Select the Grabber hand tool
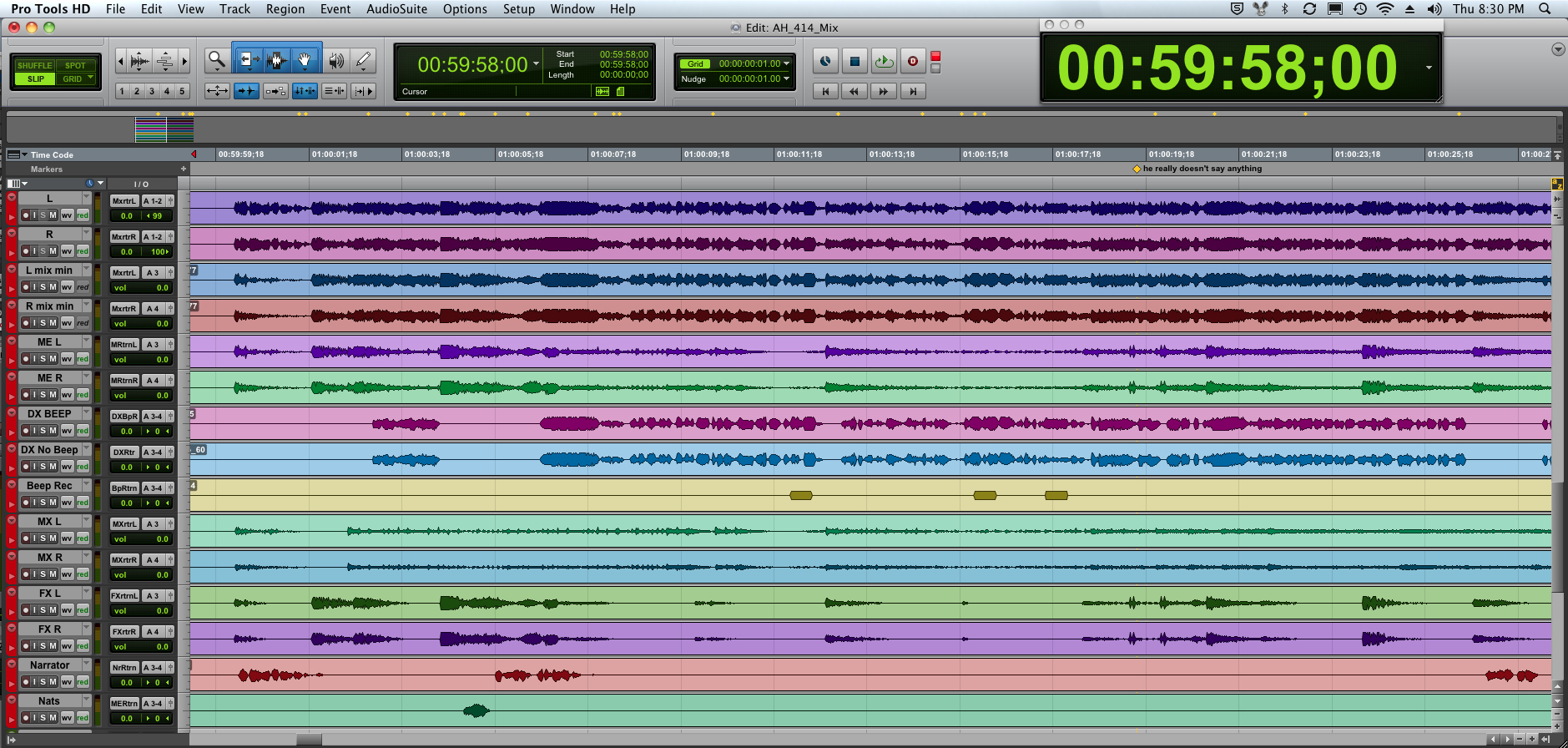This screenshot has width=1568, height=748. 305,60
